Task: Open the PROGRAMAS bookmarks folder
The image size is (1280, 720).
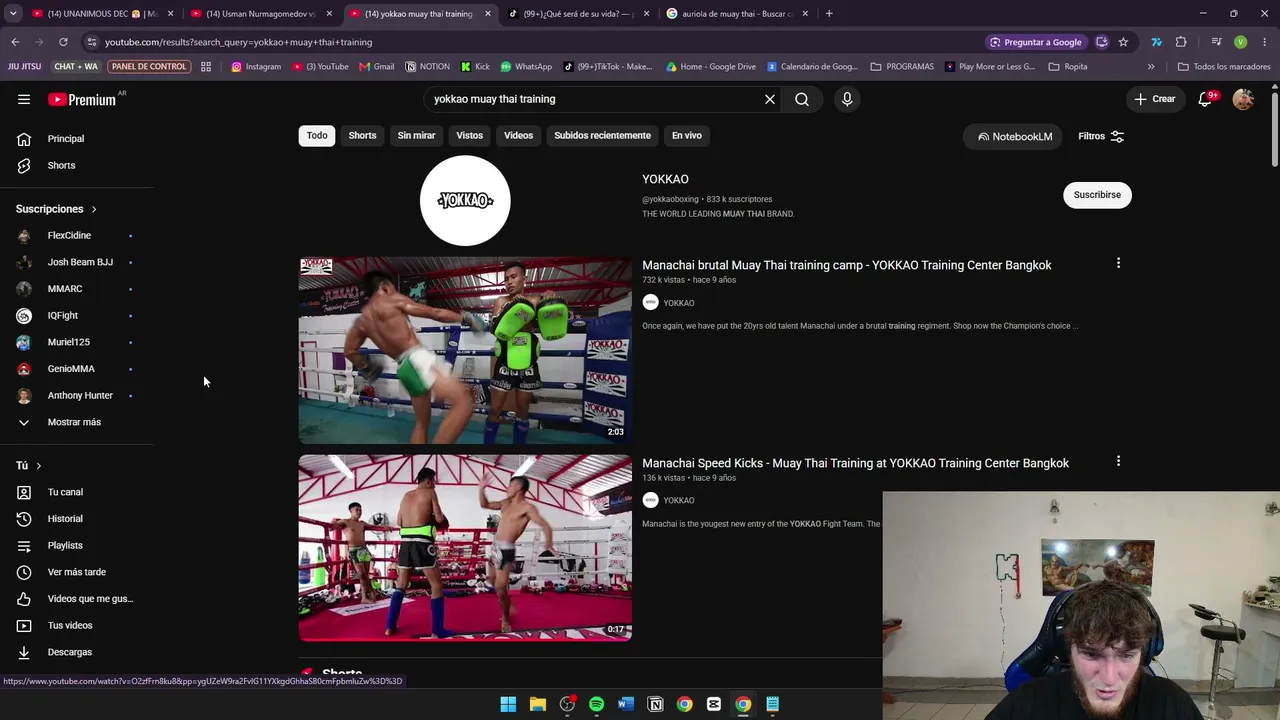Action: click(x=902, y=67)
